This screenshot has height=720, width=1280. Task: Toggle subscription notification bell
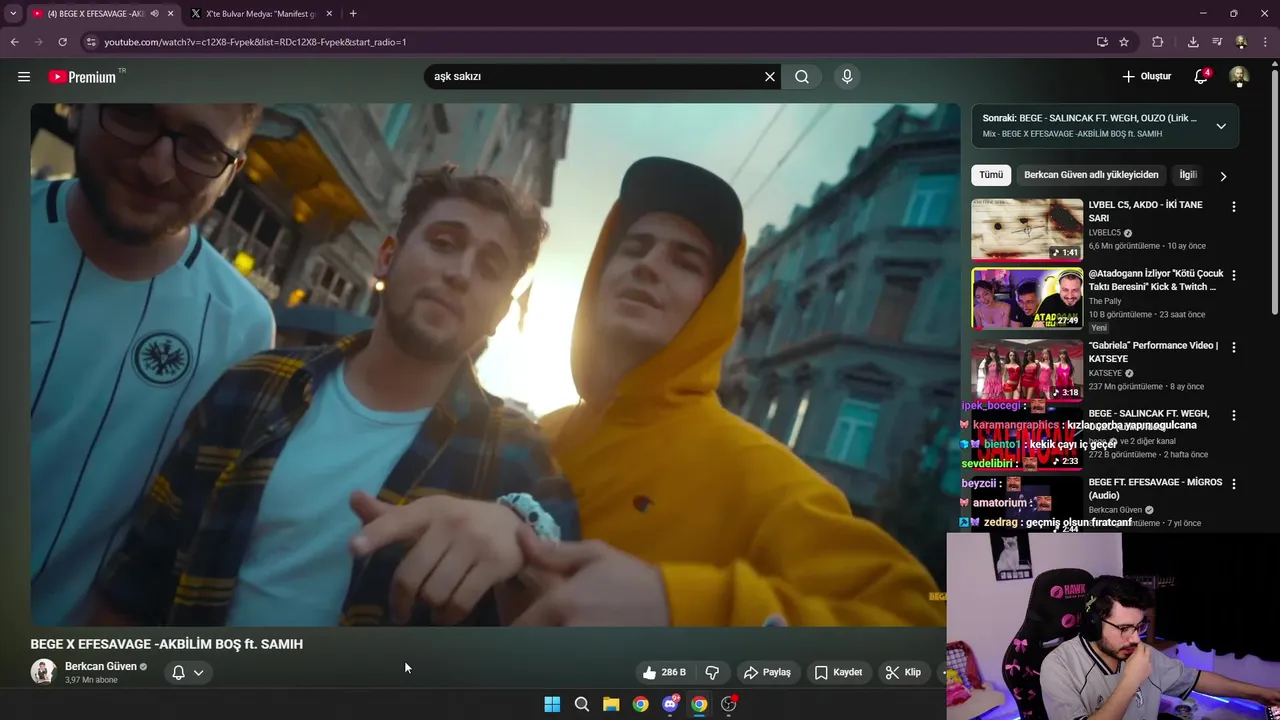178,672
